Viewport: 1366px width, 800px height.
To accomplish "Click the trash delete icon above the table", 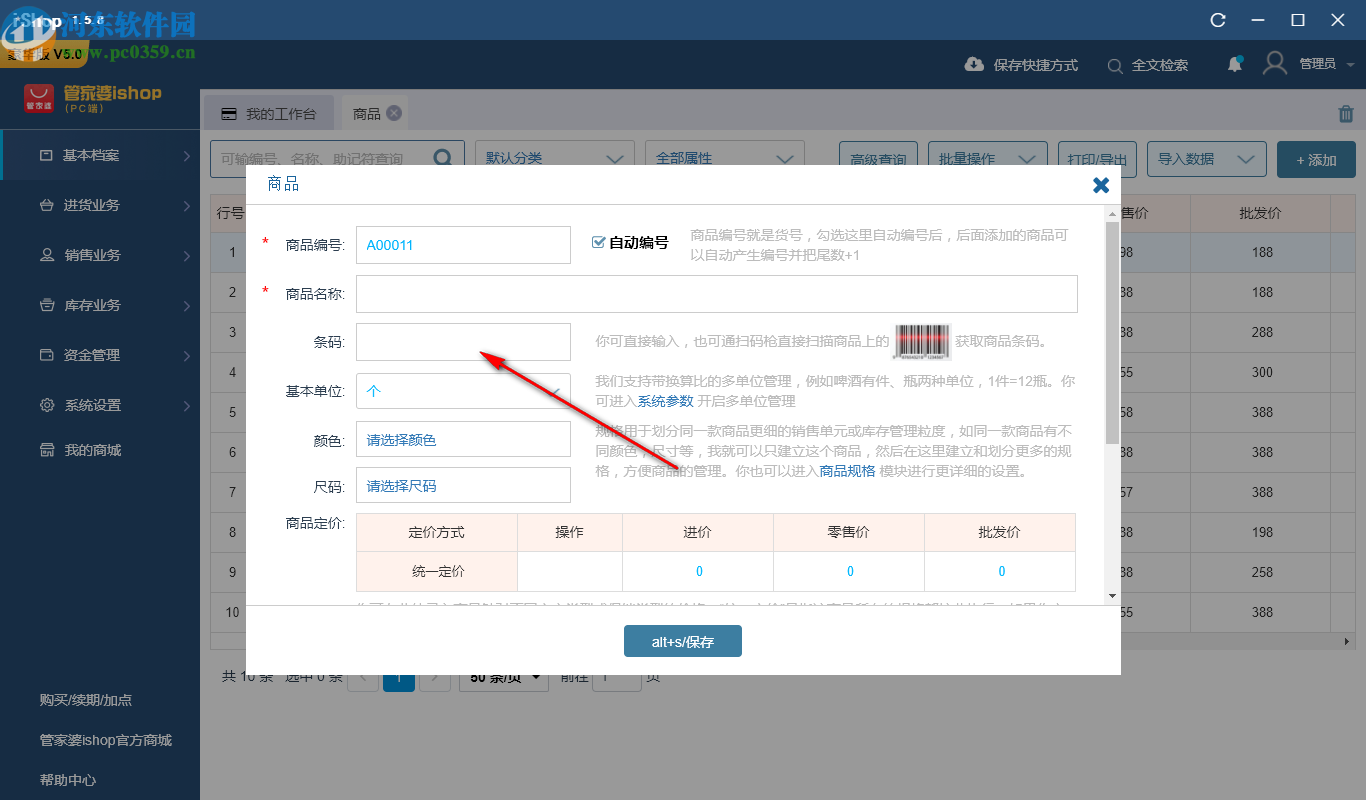I will tap(1345, 114).
